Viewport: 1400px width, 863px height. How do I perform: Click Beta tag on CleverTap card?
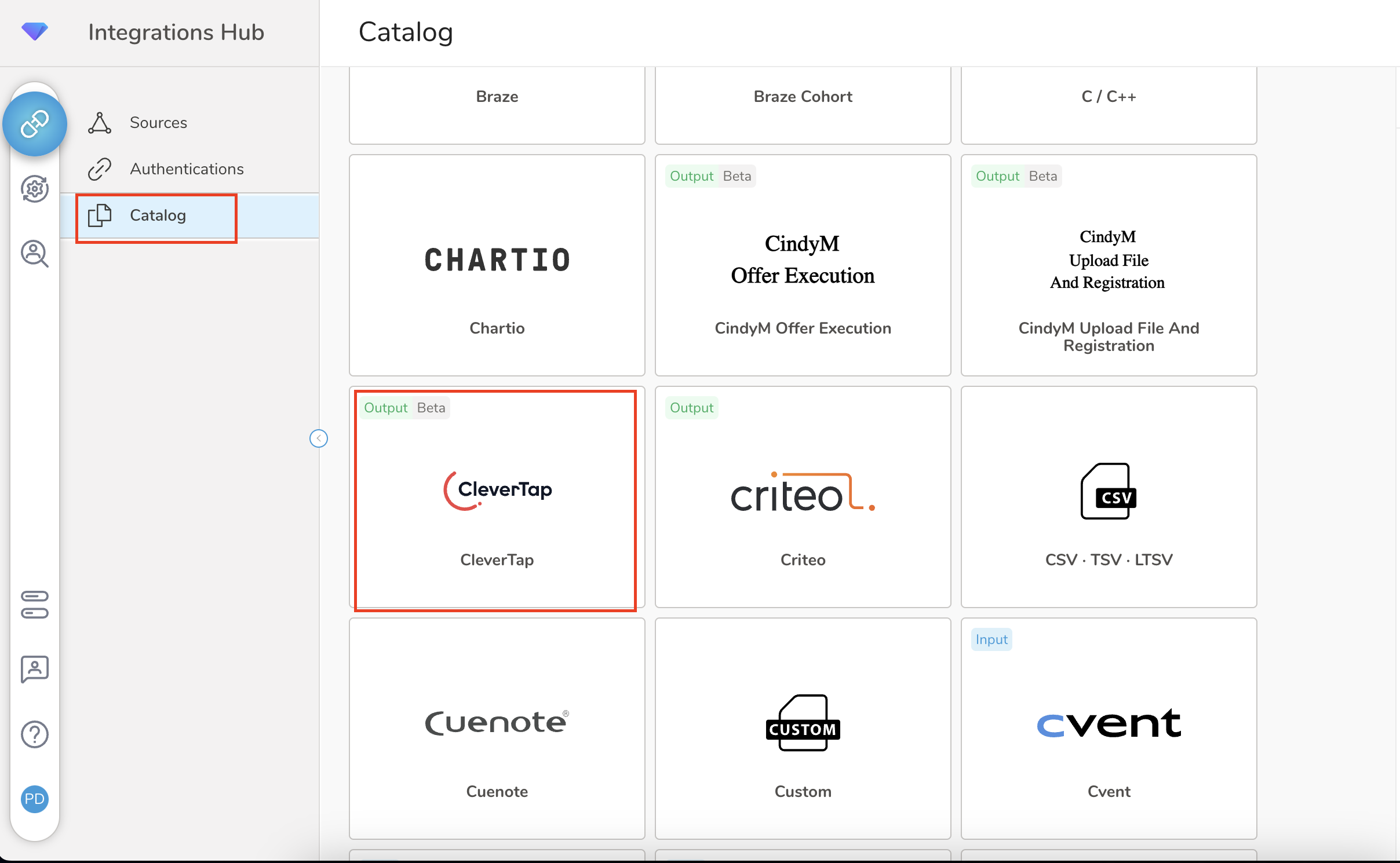pos(431,408)
